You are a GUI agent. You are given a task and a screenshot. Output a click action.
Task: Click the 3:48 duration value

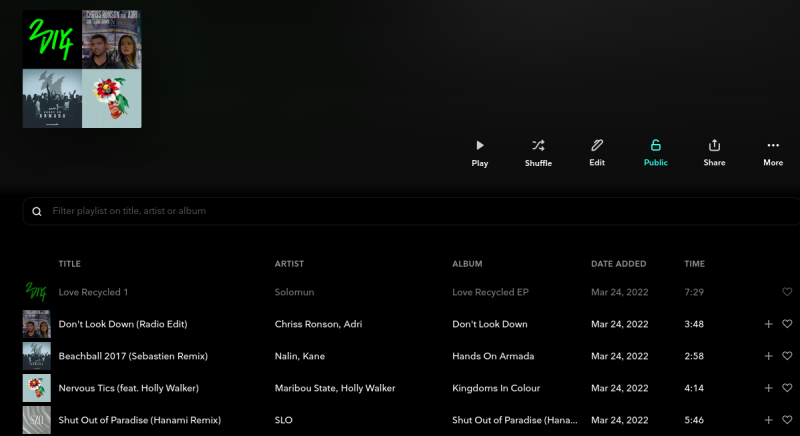pyautogui.click(x=694, y=324)
